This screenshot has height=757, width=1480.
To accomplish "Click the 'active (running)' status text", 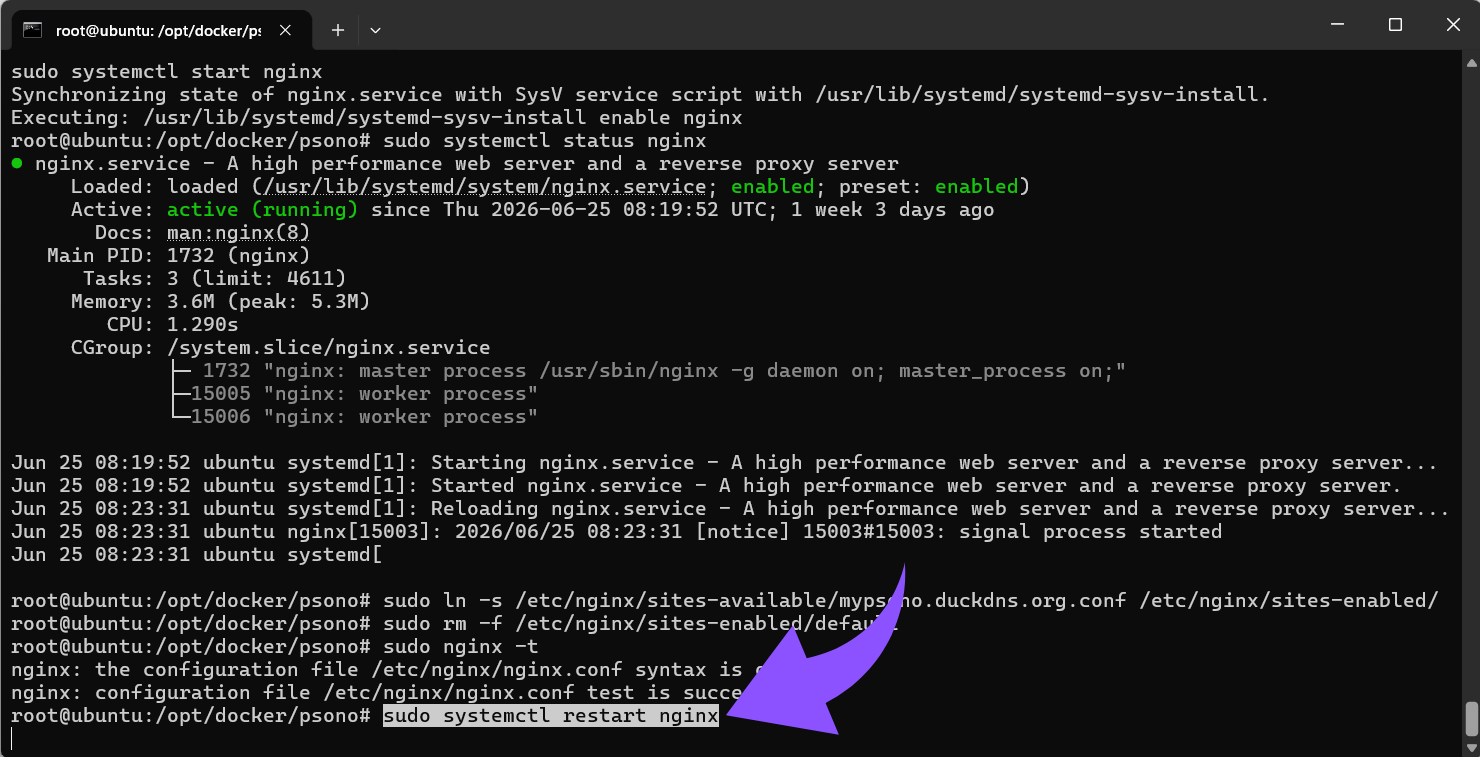I will pos(262,210).
